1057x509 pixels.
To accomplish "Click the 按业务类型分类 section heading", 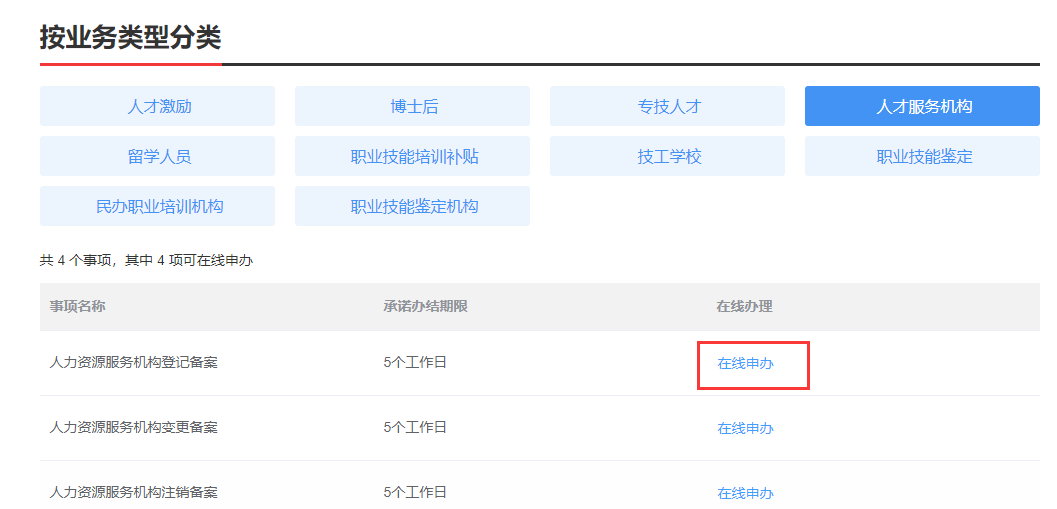I will [130, 37].
